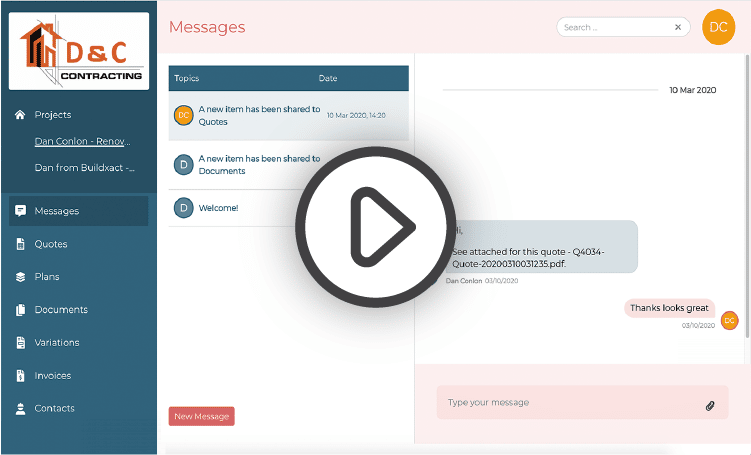This screenshot has width=751, height=455.
Task: Click the Invoices dollar file icon
Action: tap(20, 376)
